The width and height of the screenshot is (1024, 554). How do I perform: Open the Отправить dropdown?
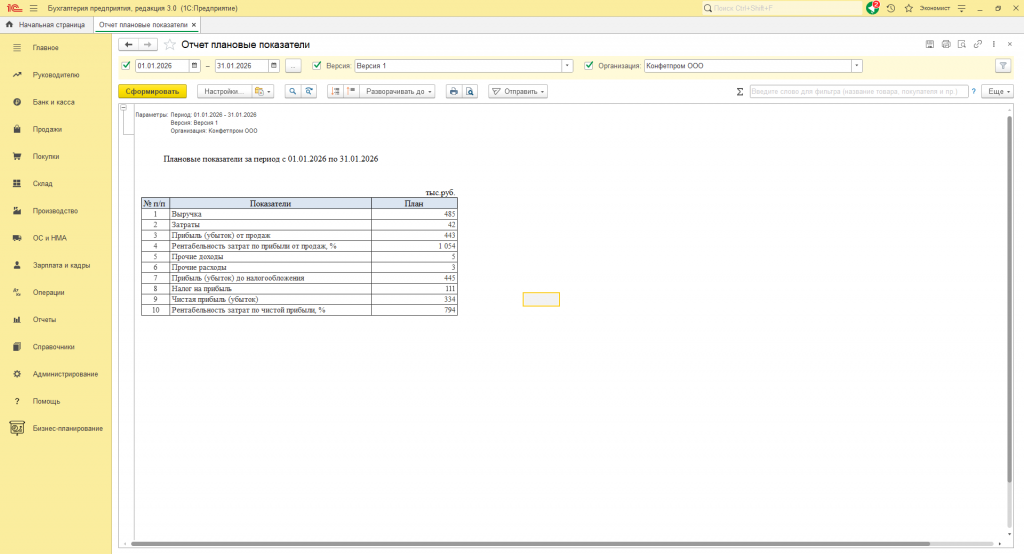tap(518, 91)
